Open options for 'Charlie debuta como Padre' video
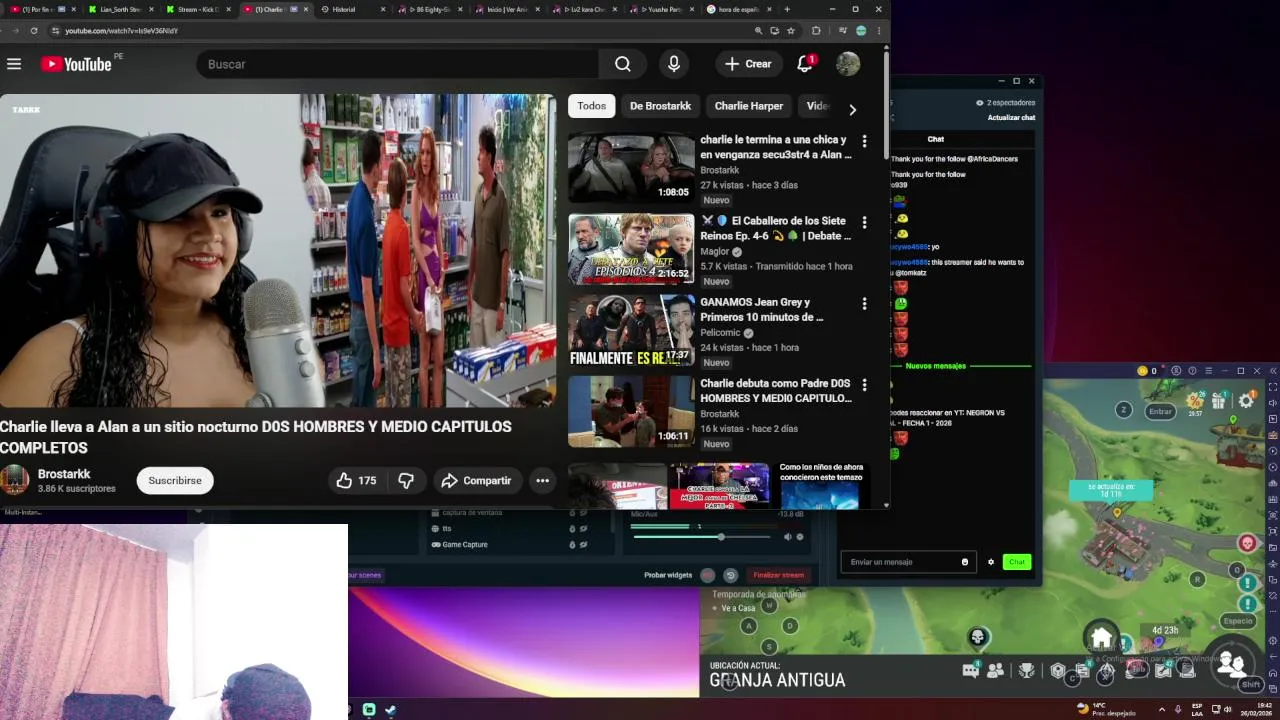The image size is (1280, 720). coord(864,385)
